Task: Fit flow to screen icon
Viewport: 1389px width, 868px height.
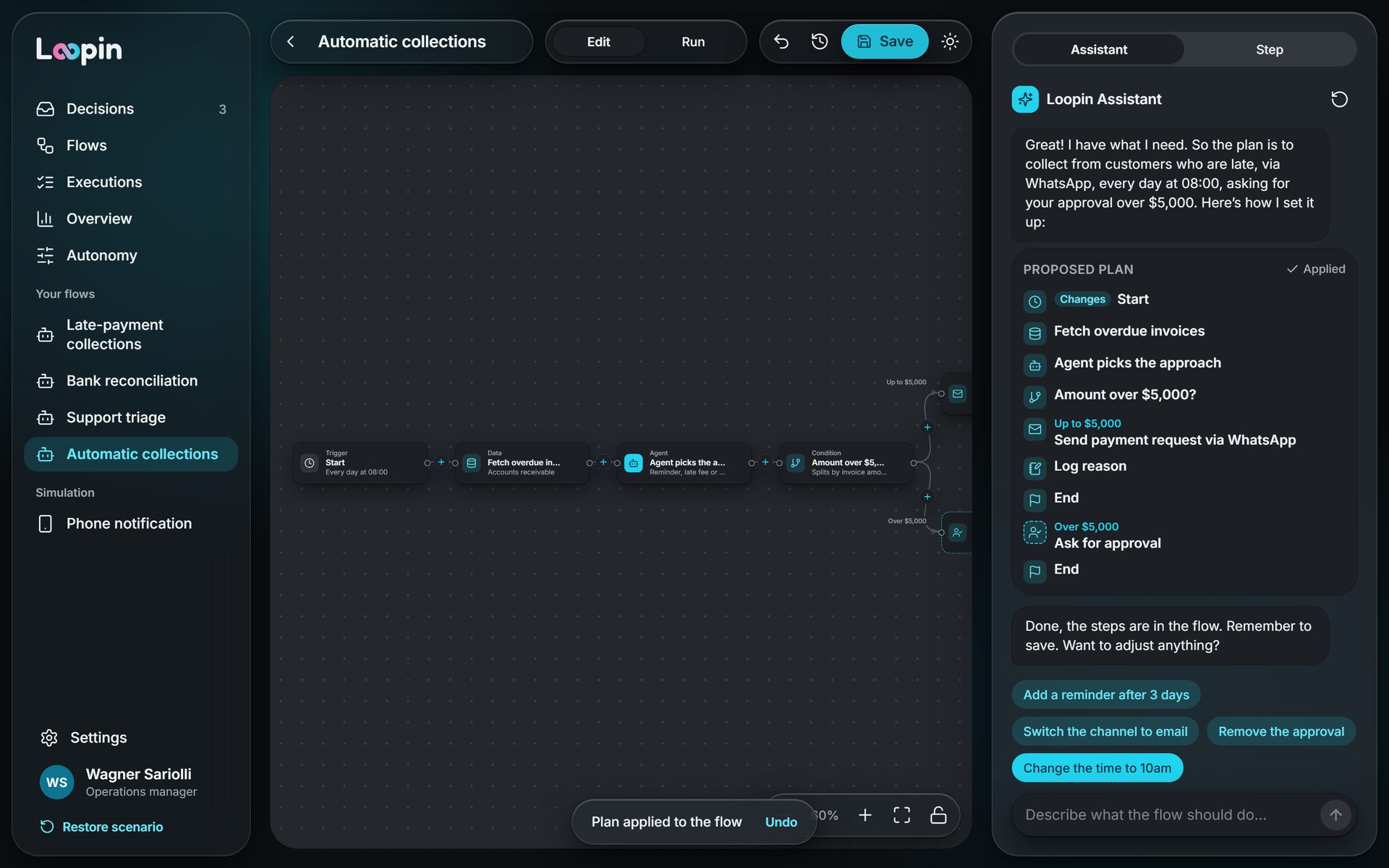Action: coord(901,815)
